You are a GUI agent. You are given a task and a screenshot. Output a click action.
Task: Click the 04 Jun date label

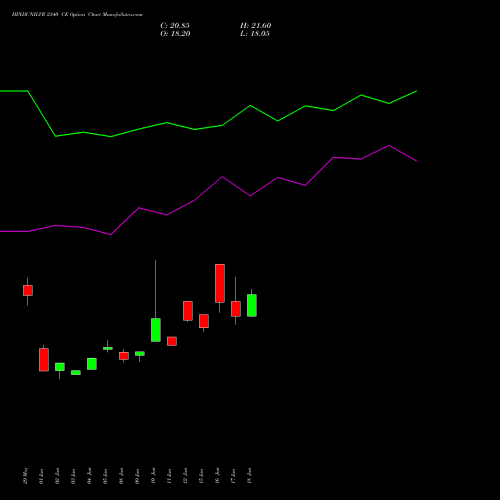point(90,476)
